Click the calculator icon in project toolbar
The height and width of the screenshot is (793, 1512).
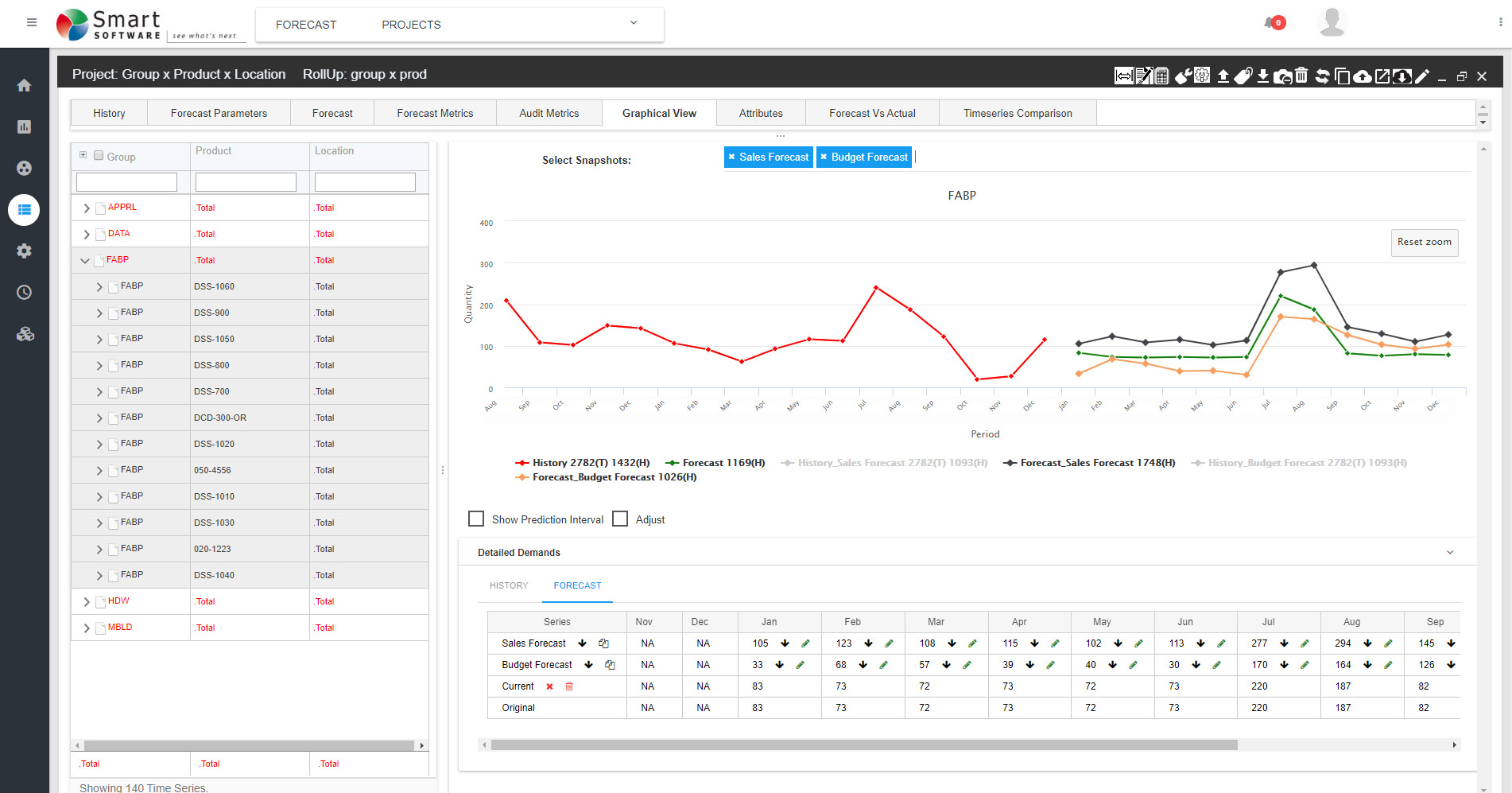(x=1161, y=76)
